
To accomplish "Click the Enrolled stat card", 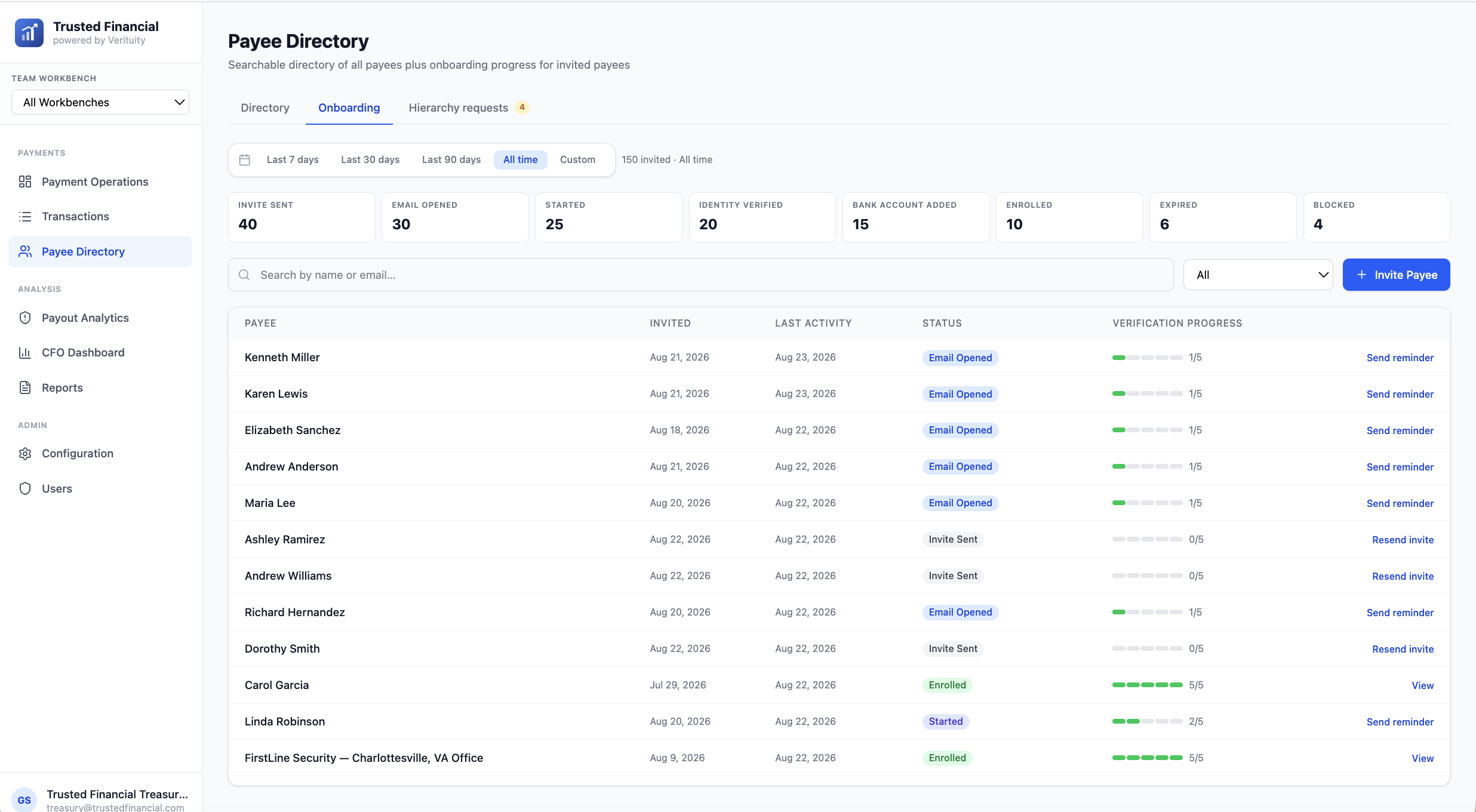I will [x=1069, y=217].
